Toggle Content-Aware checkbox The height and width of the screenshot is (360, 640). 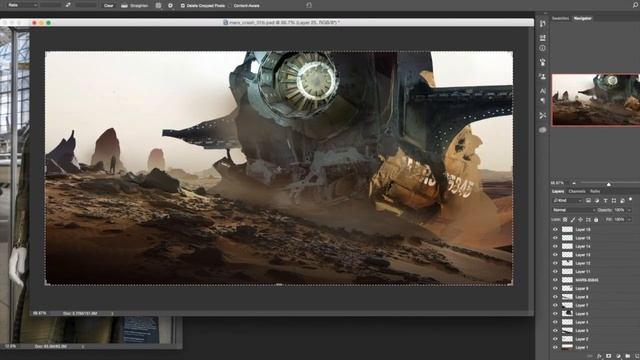231,6
